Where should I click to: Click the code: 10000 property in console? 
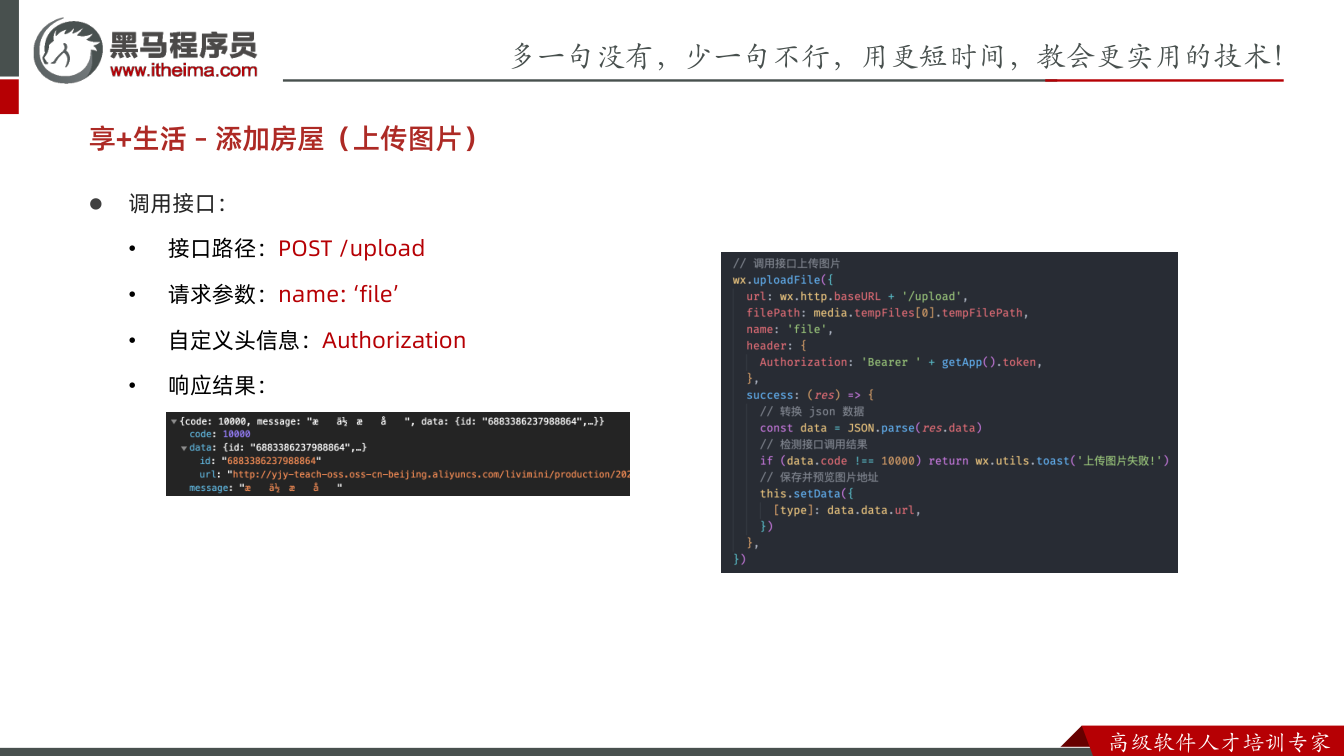(x=219, y=435)
